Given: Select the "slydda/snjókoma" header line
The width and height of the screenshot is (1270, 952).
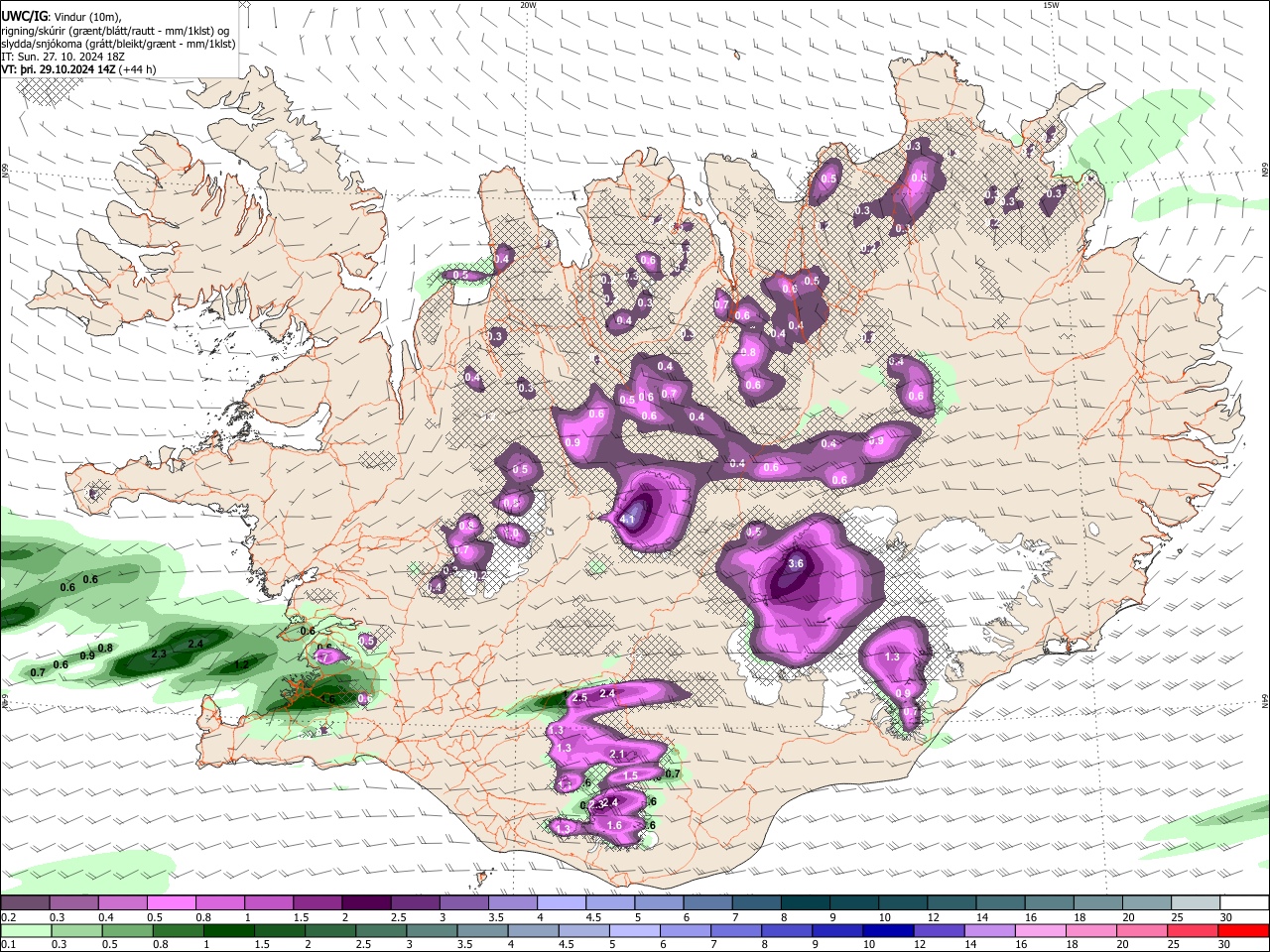Looking at the screenshot, I should 118,44.
